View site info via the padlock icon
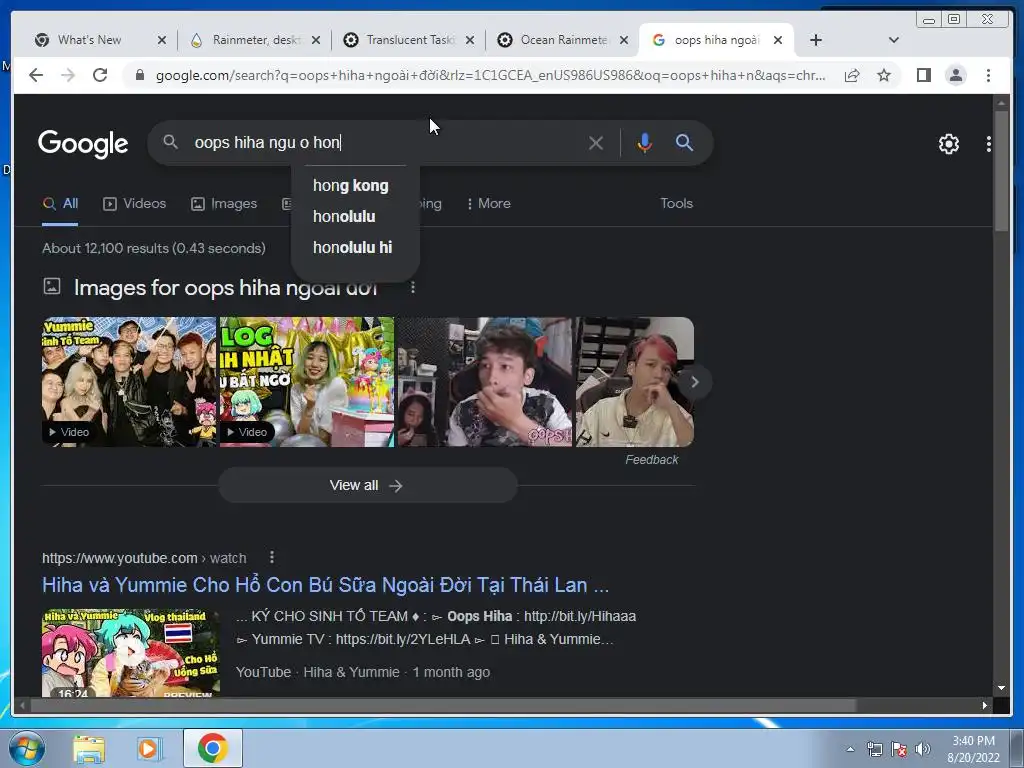 (x=140, y=75)
